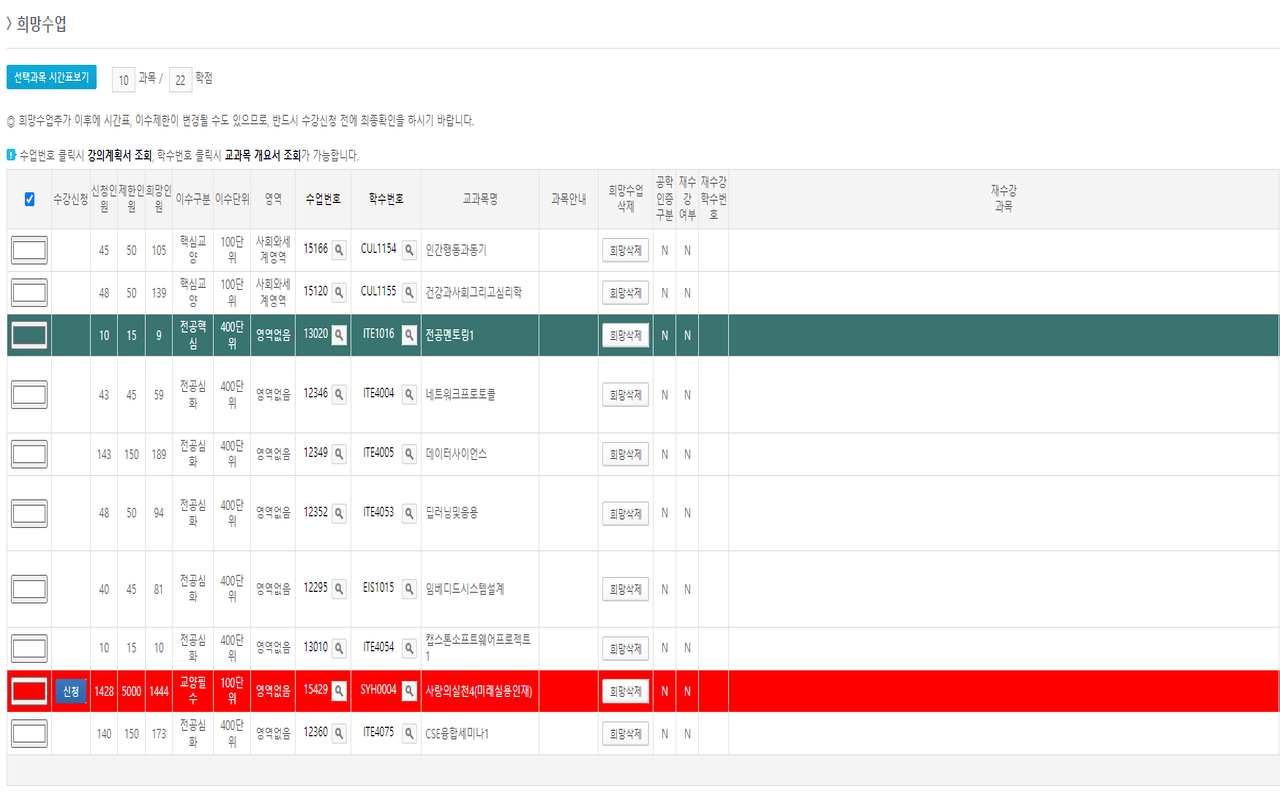Click course name 데이터사이언스
The height and width of the screenshot is (800, 1280).
click(456, 454)
